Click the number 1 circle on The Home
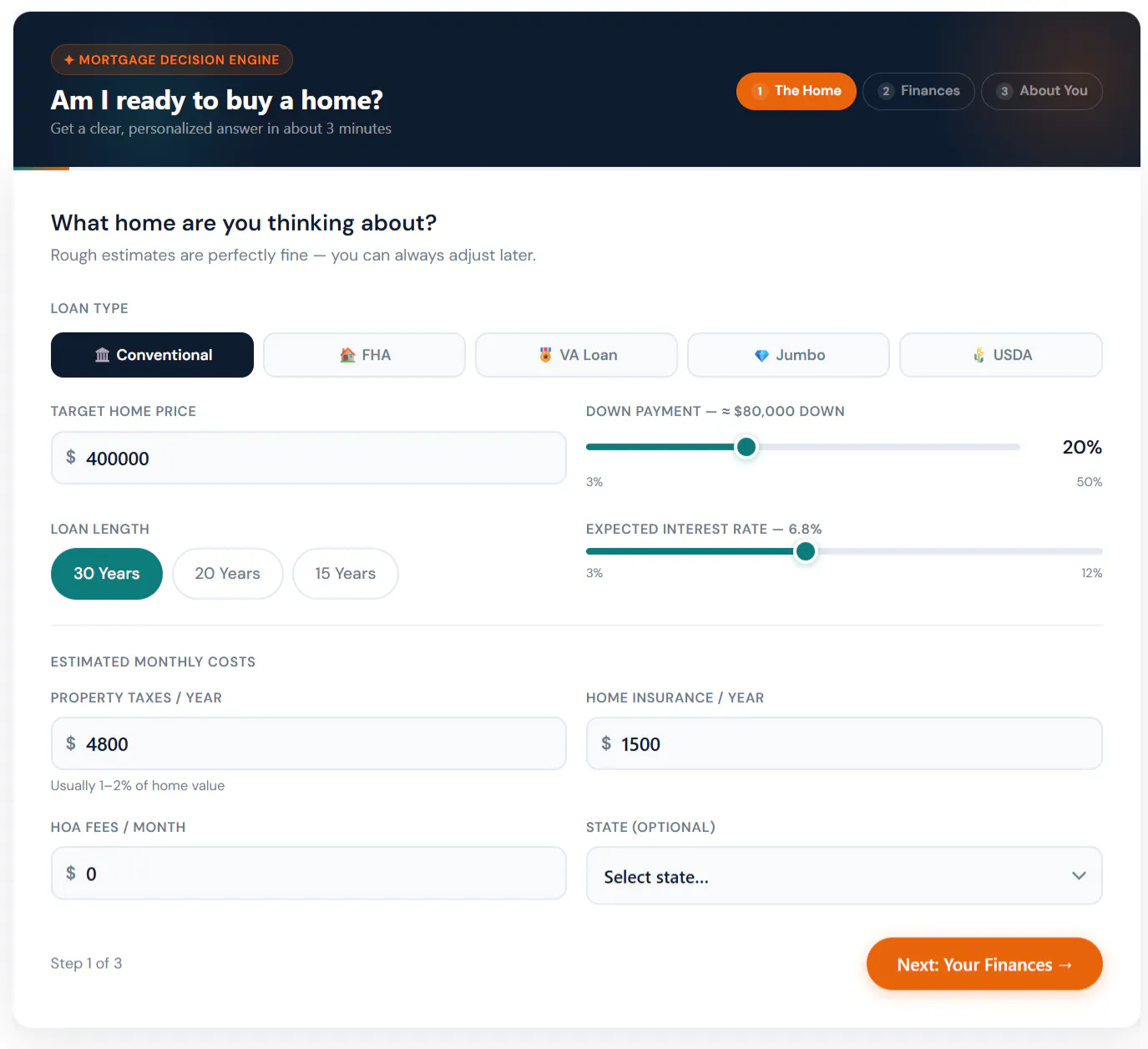 [760, 91]
